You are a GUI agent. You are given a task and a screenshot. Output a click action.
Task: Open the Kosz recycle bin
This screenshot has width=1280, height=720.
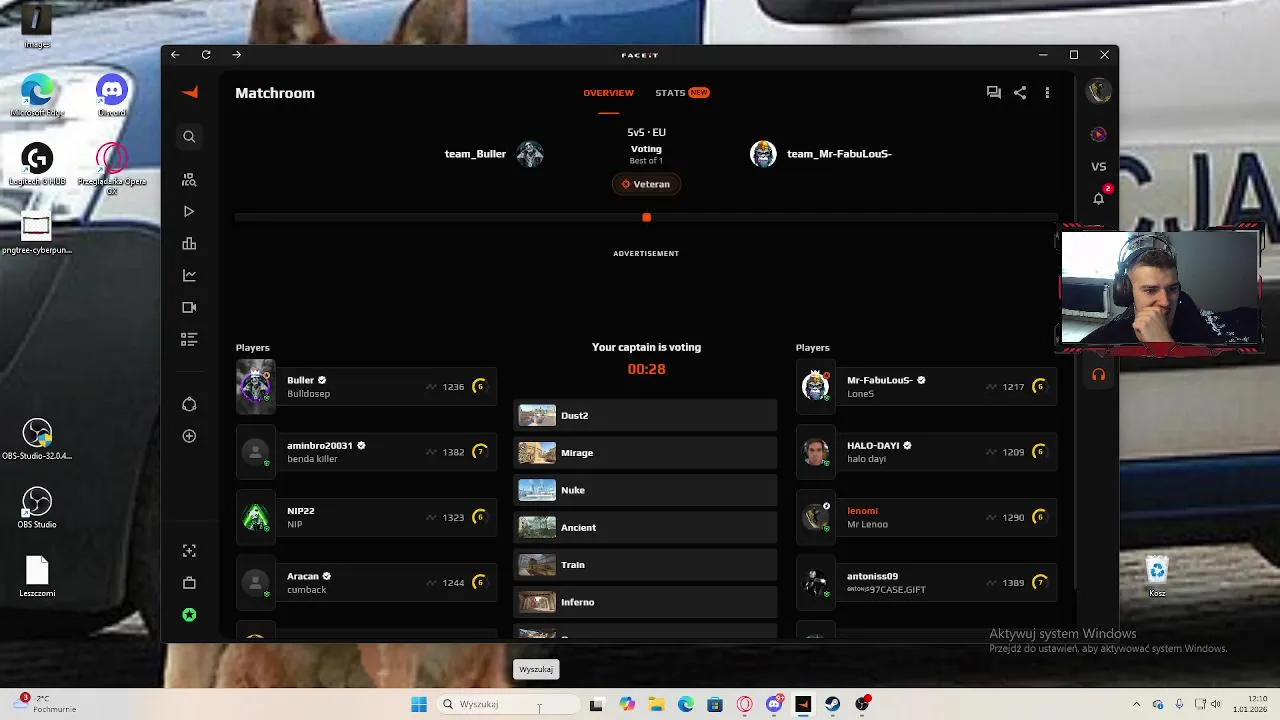click(1157, 576)
